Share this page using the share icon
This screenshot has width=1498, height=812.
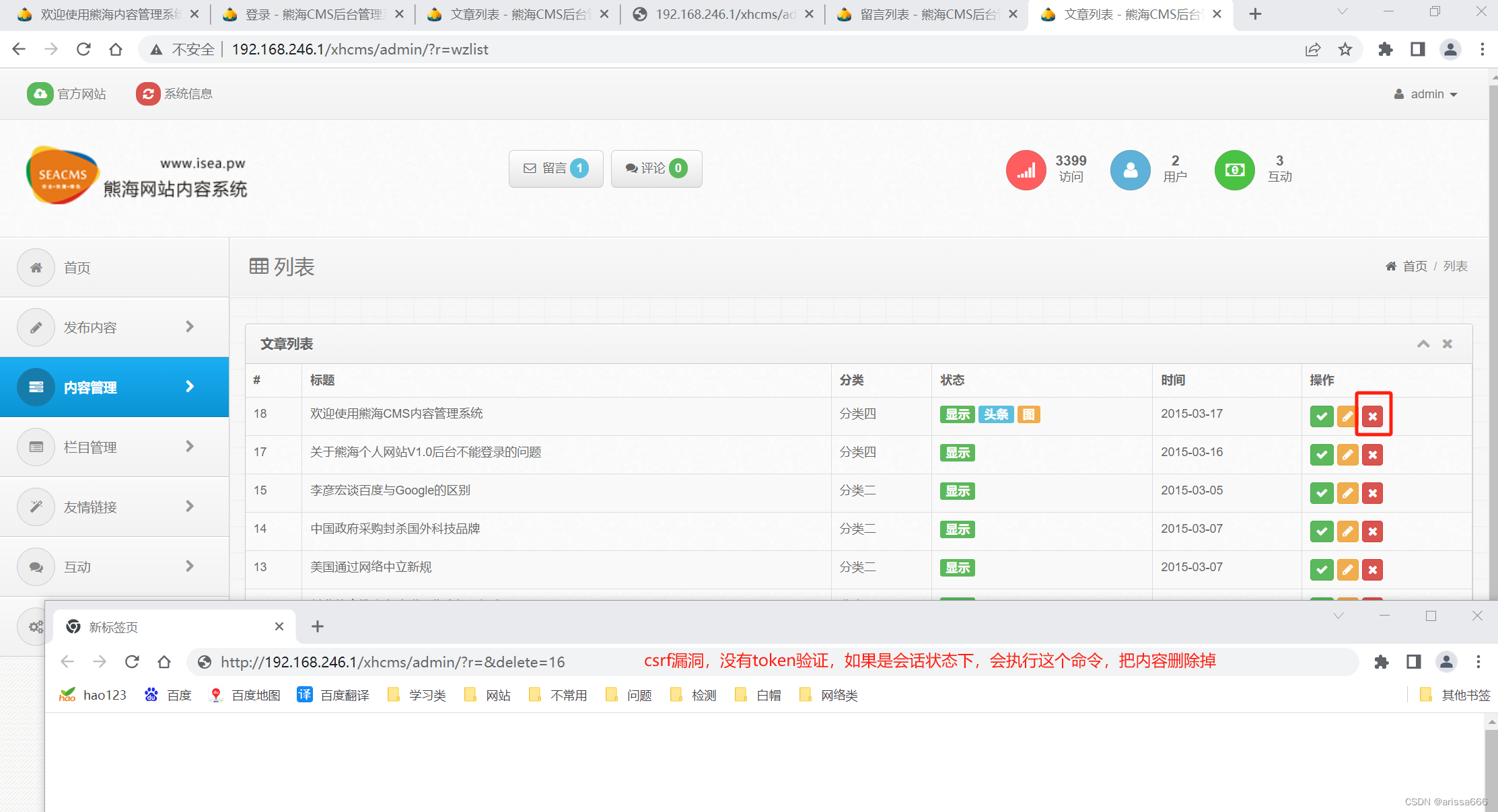(x=1312, y=49)
